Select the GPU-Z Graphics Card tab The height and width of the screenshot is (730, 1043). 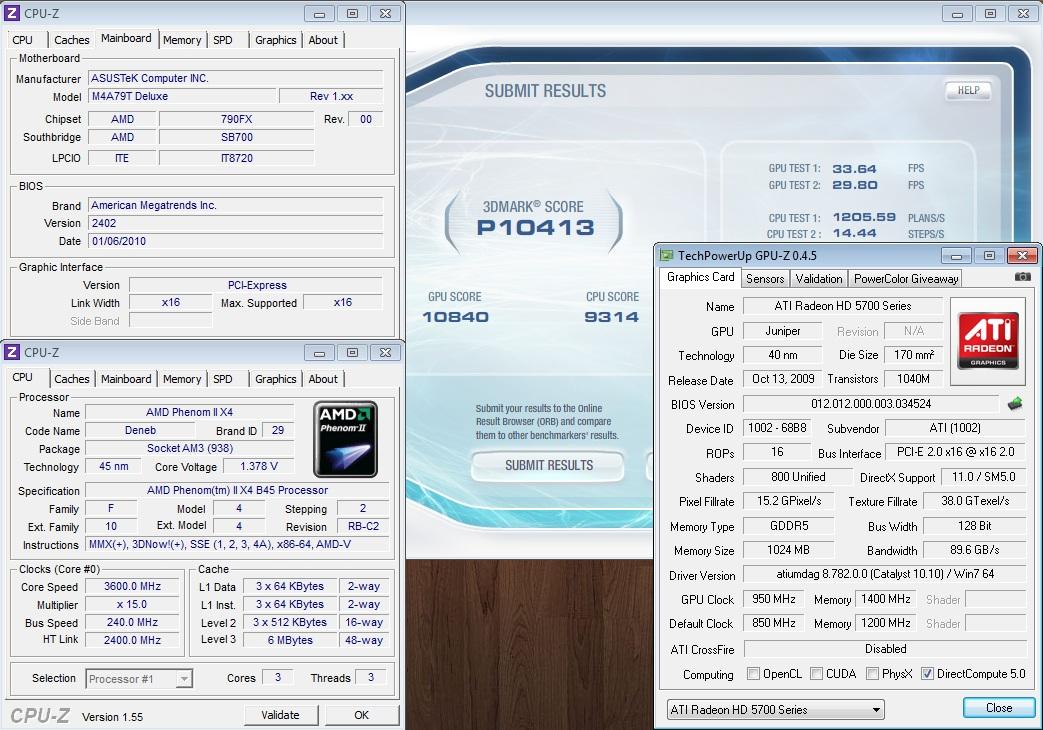(700, 277)
